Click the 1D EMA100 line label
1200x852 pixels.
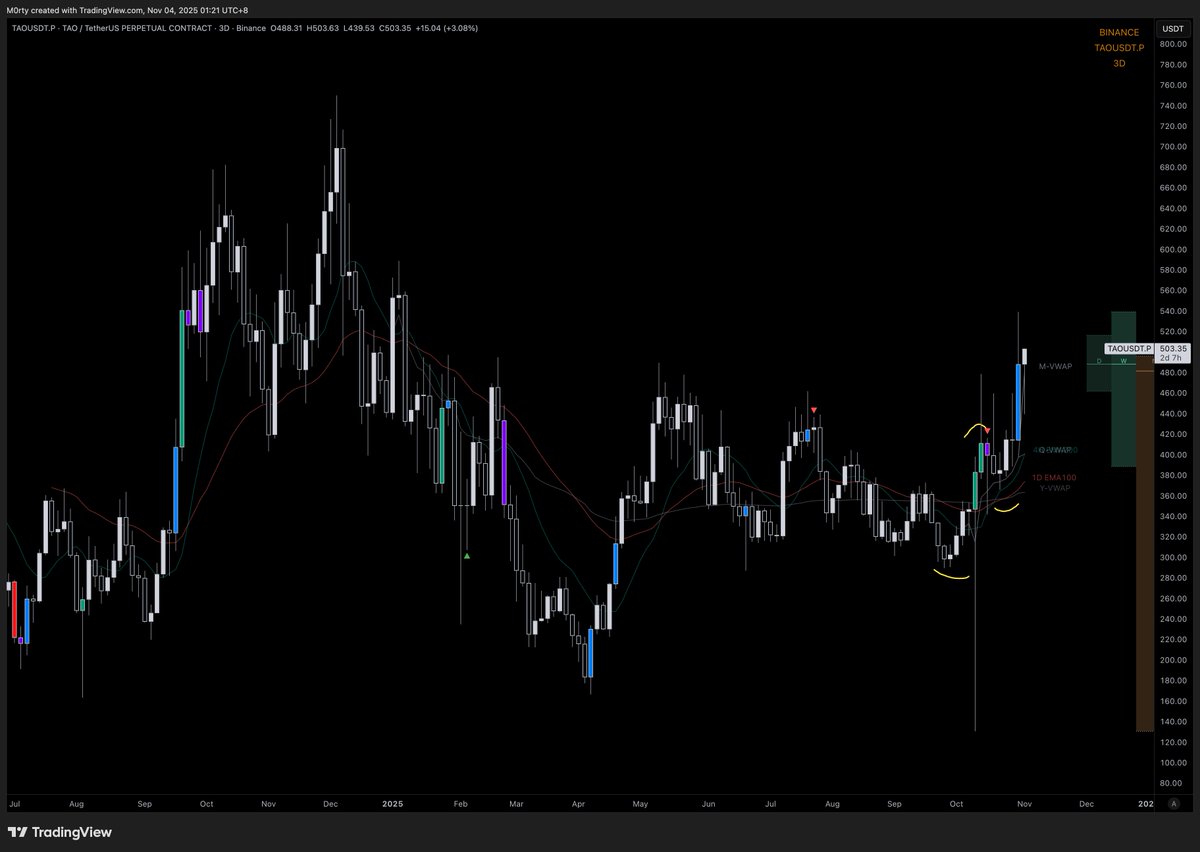tap(1053, 478)
